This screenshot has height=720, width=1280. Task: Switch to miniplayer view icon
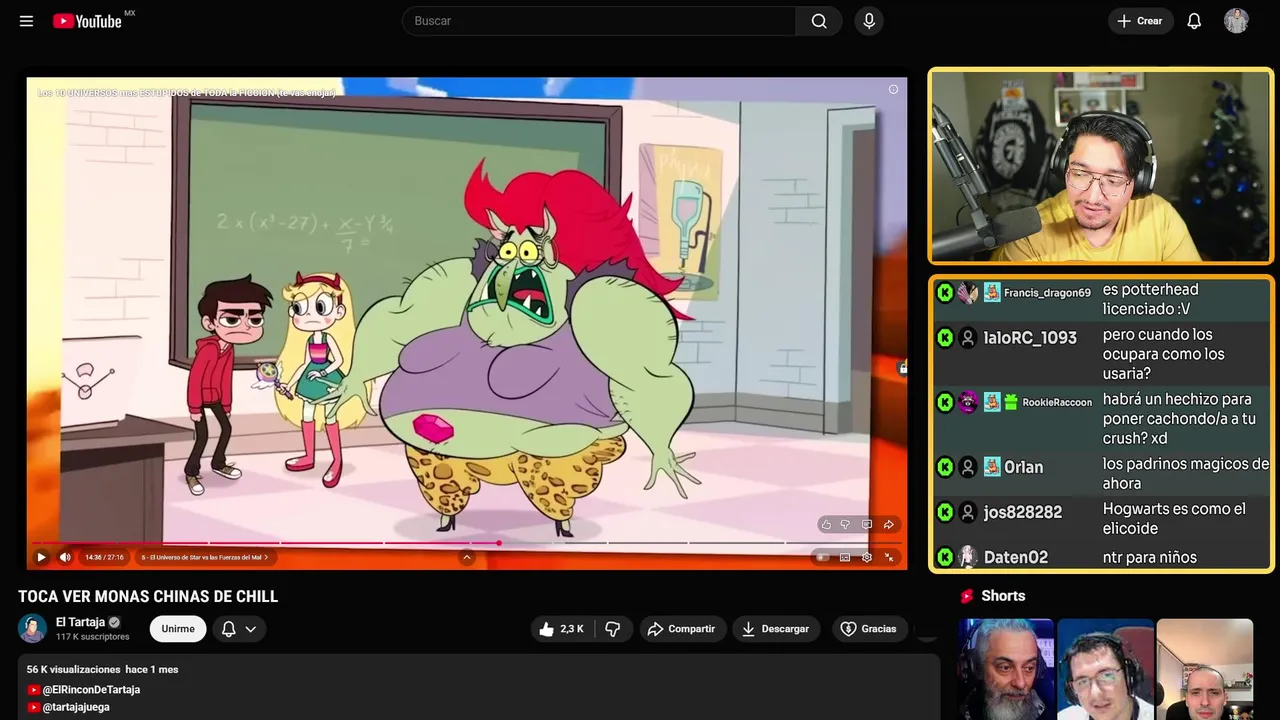[x=845, y=557]
